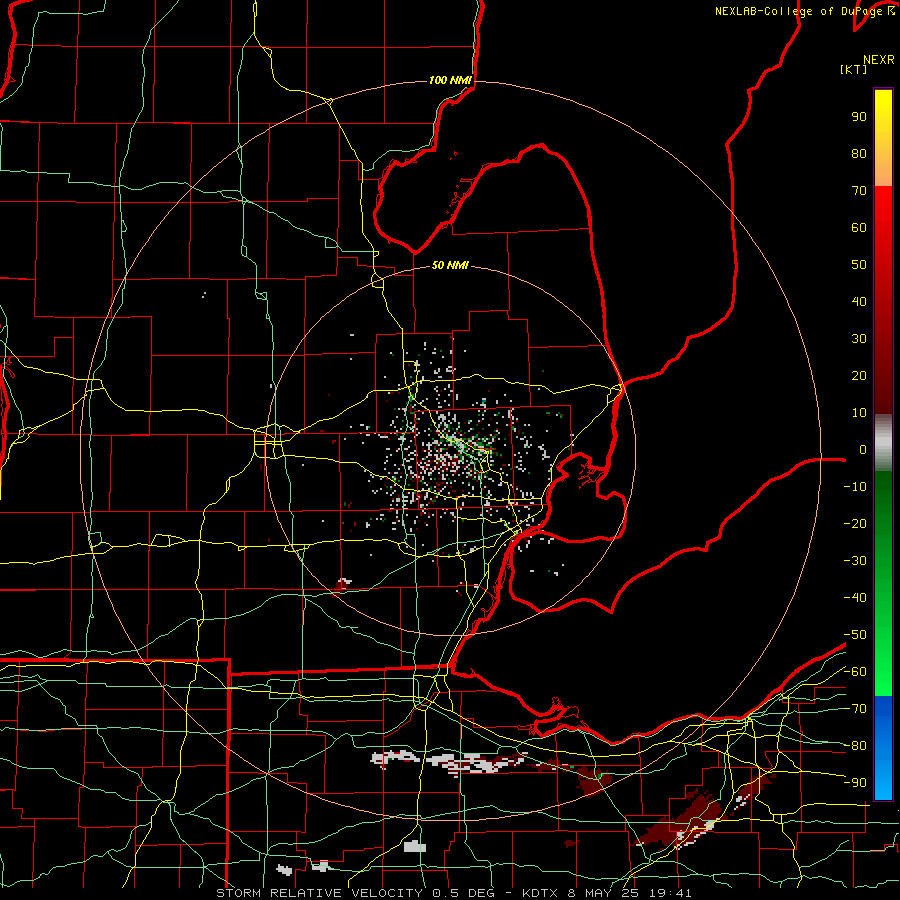Click the 50 NMI range ring label
The height and width of the screenshot is (900, 900).
[x=450, y=265]
